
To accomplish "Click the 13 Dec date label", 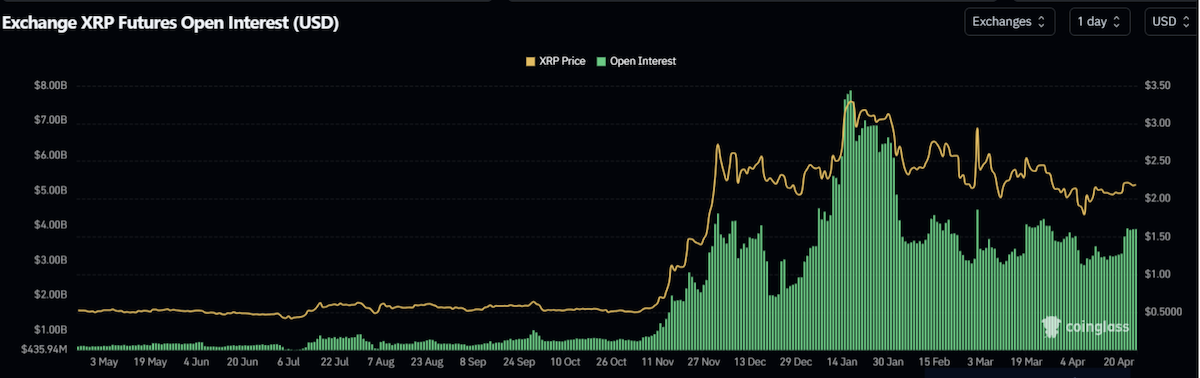I will (x=751, y=362).
